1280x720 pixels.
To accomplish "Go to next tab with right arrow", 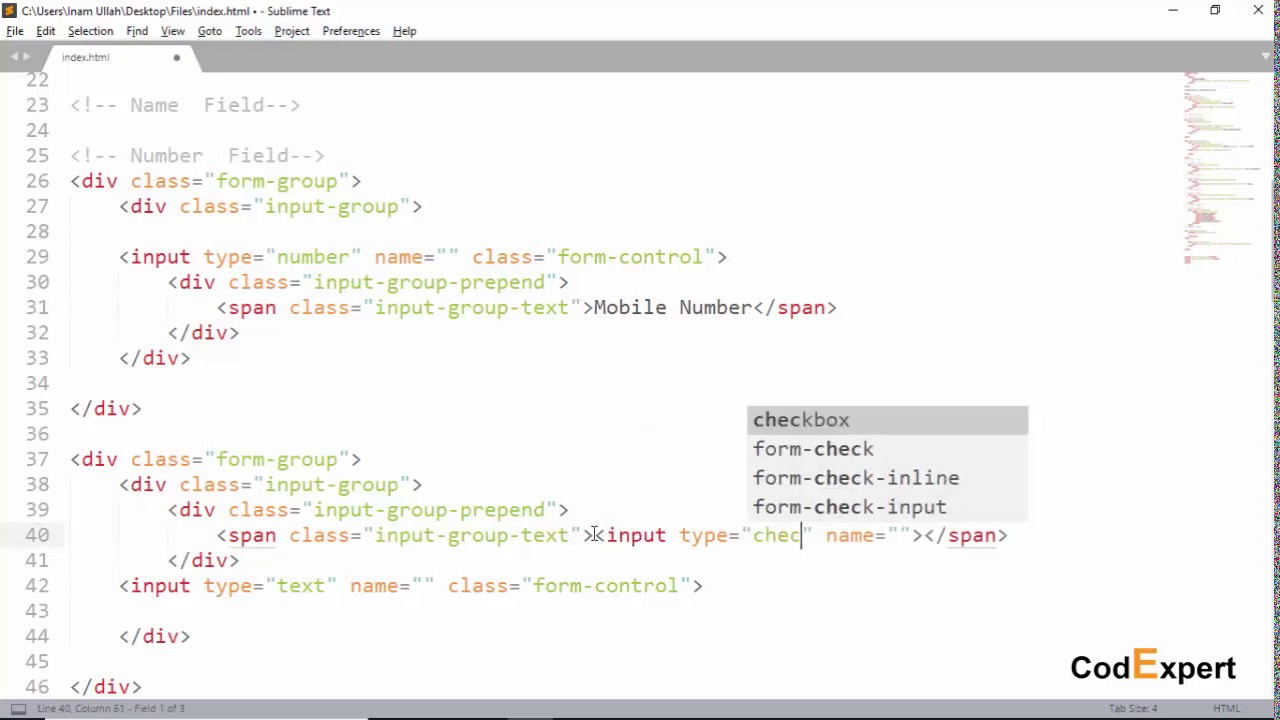I will click(26, 57).
